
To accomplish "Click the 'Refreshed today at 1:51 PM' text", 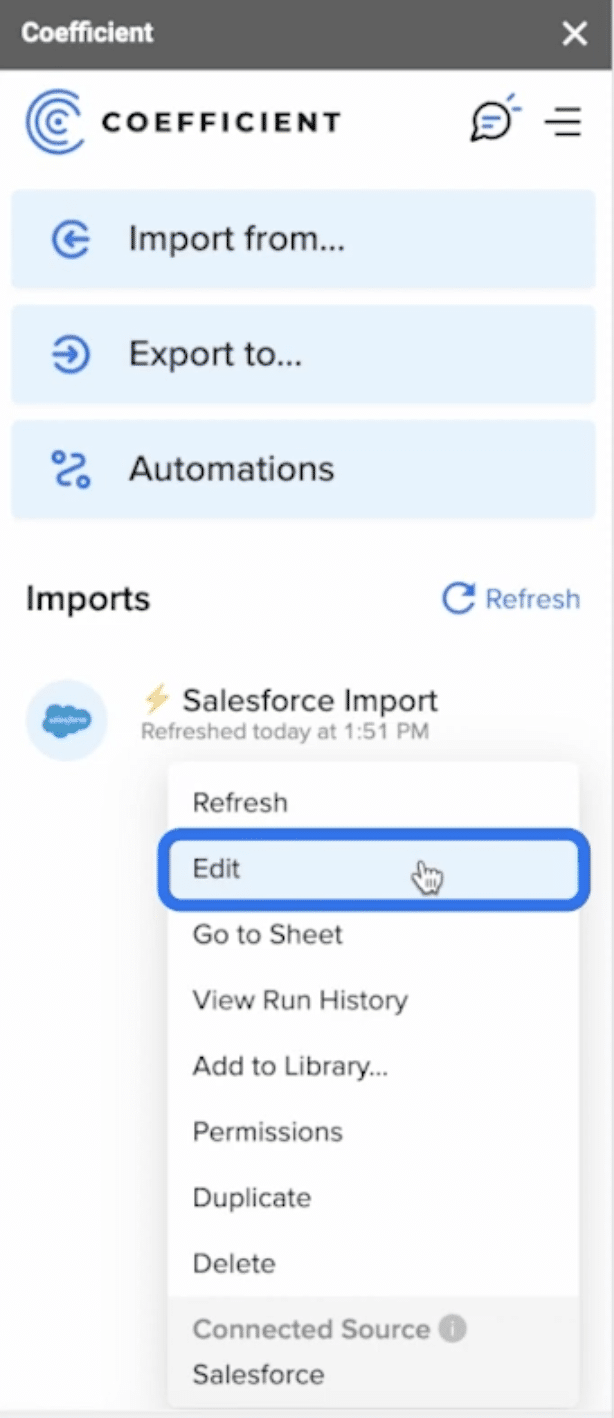I will click(285, 732).
